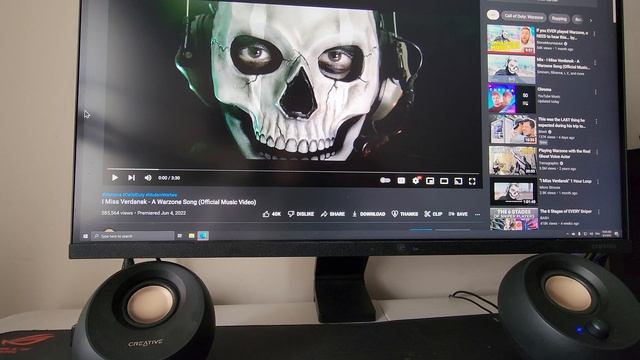This screenshot has height=360, width=640.
Task: Enable miniplayer mode
Action: [430, 181]
